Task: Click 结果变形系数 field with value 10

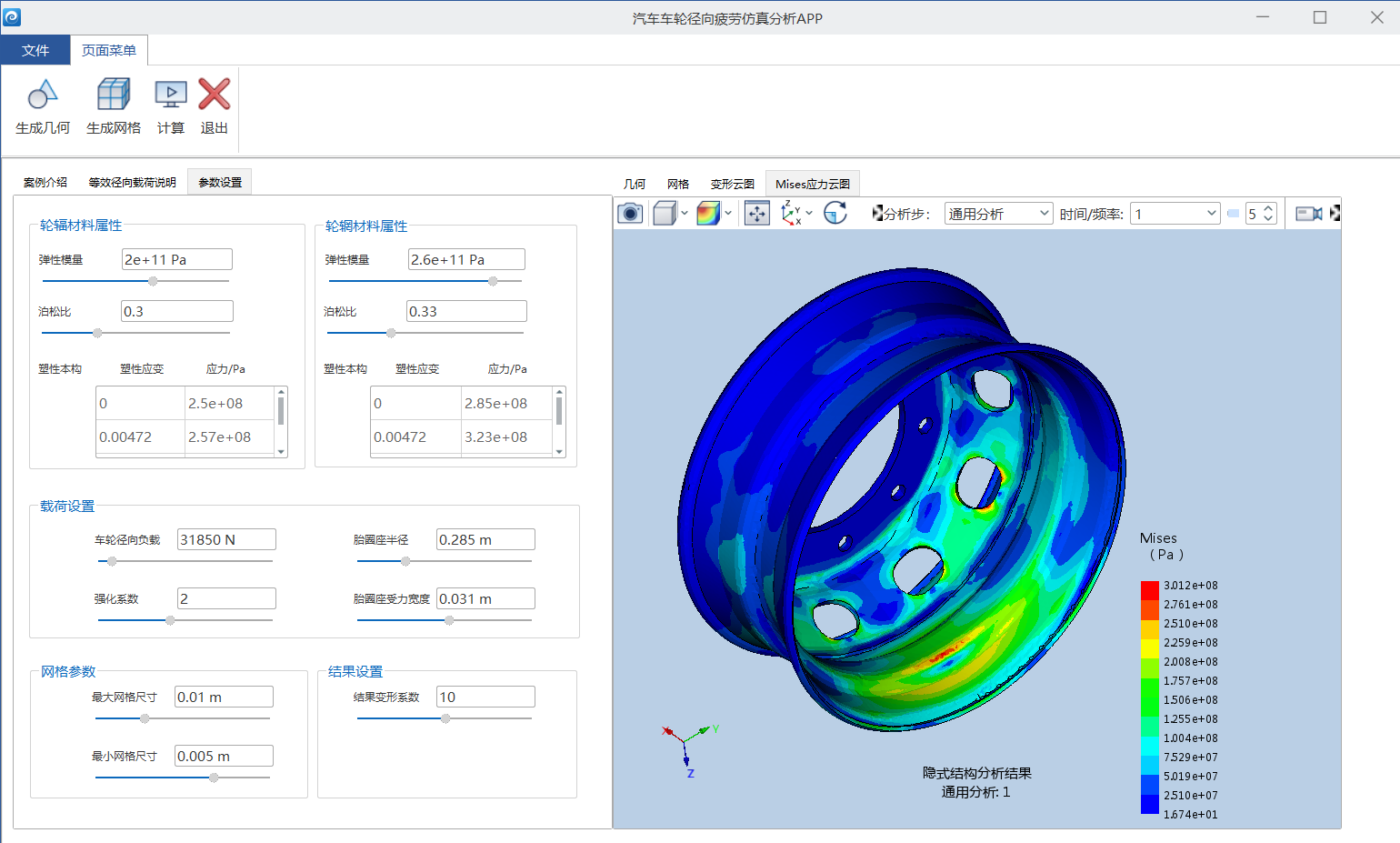Action: pos(485,697)
